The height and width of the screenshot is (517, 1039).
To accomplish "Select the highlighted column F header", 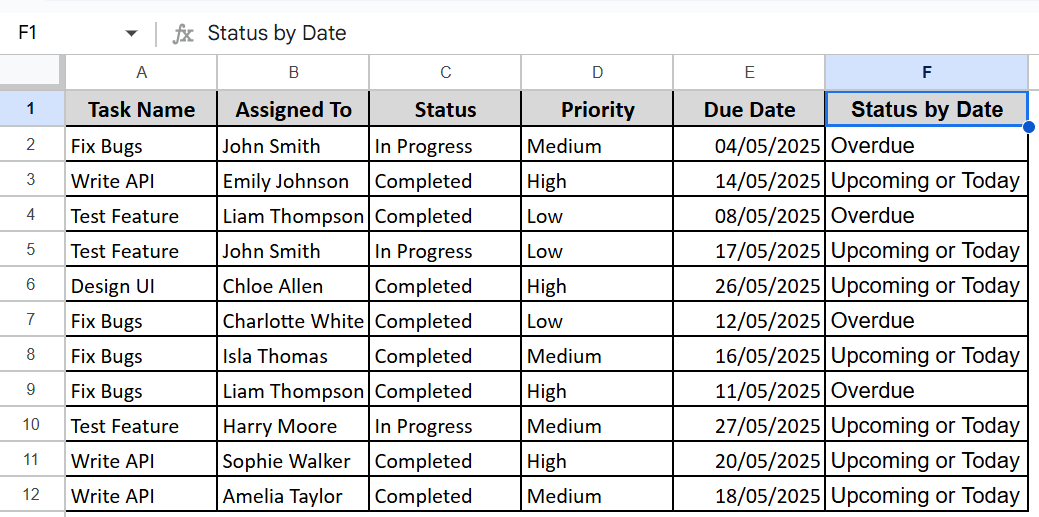I will point(926,72).
